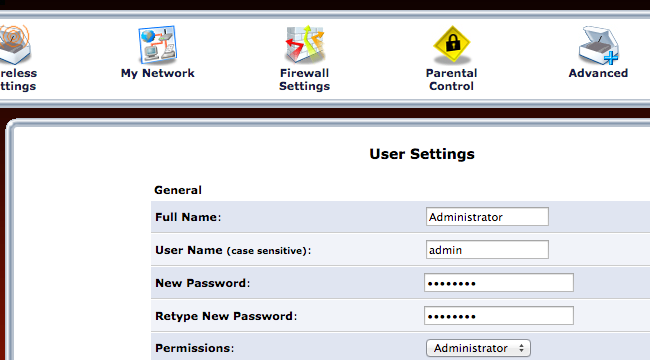
Task: Focus the Retype New Password field
Action: pos(499,316)
